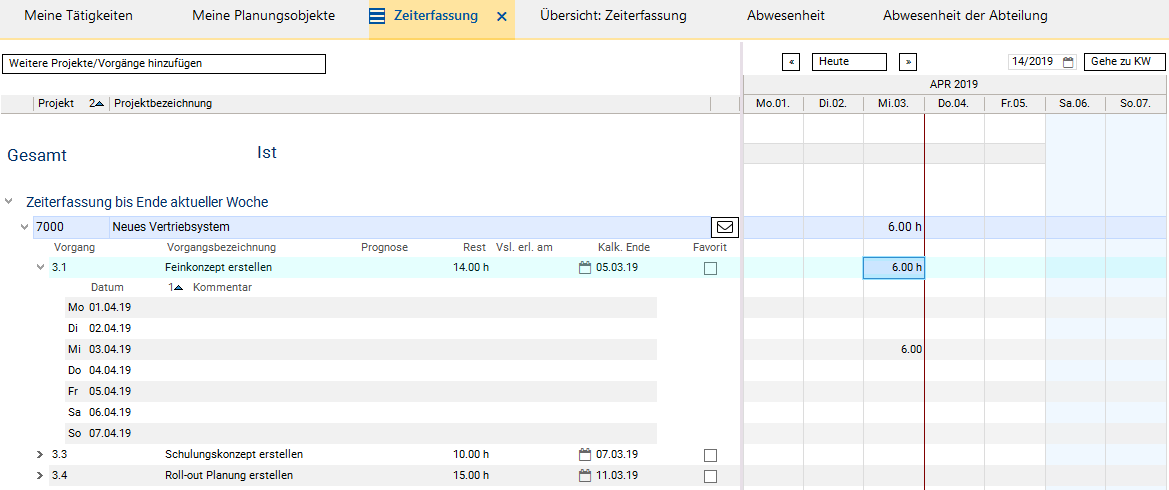Go to next week with » button
Screen dimensions: 1169x490
(x=908, y=62)
